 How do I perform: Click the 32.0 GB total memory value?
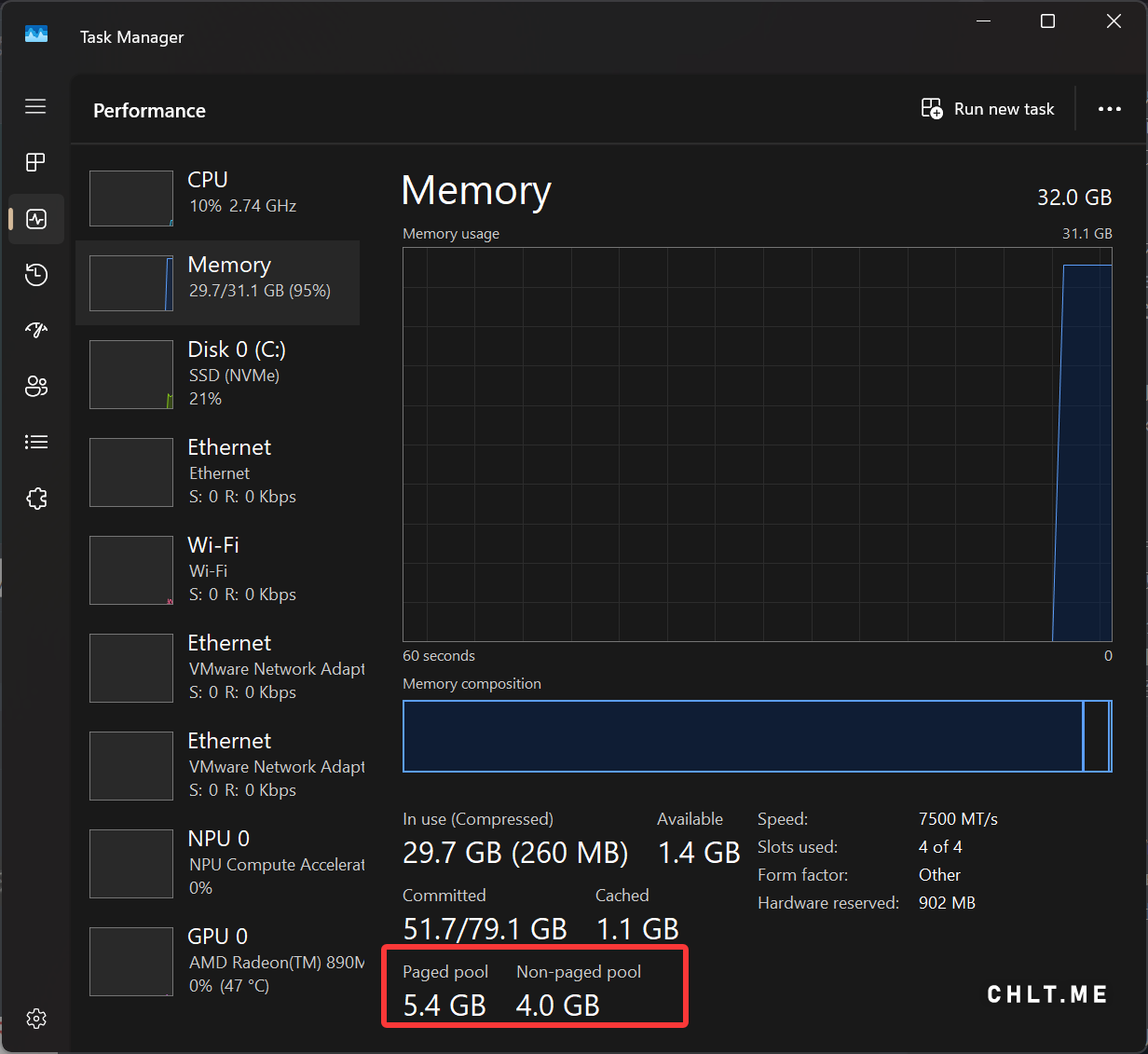1074,198
